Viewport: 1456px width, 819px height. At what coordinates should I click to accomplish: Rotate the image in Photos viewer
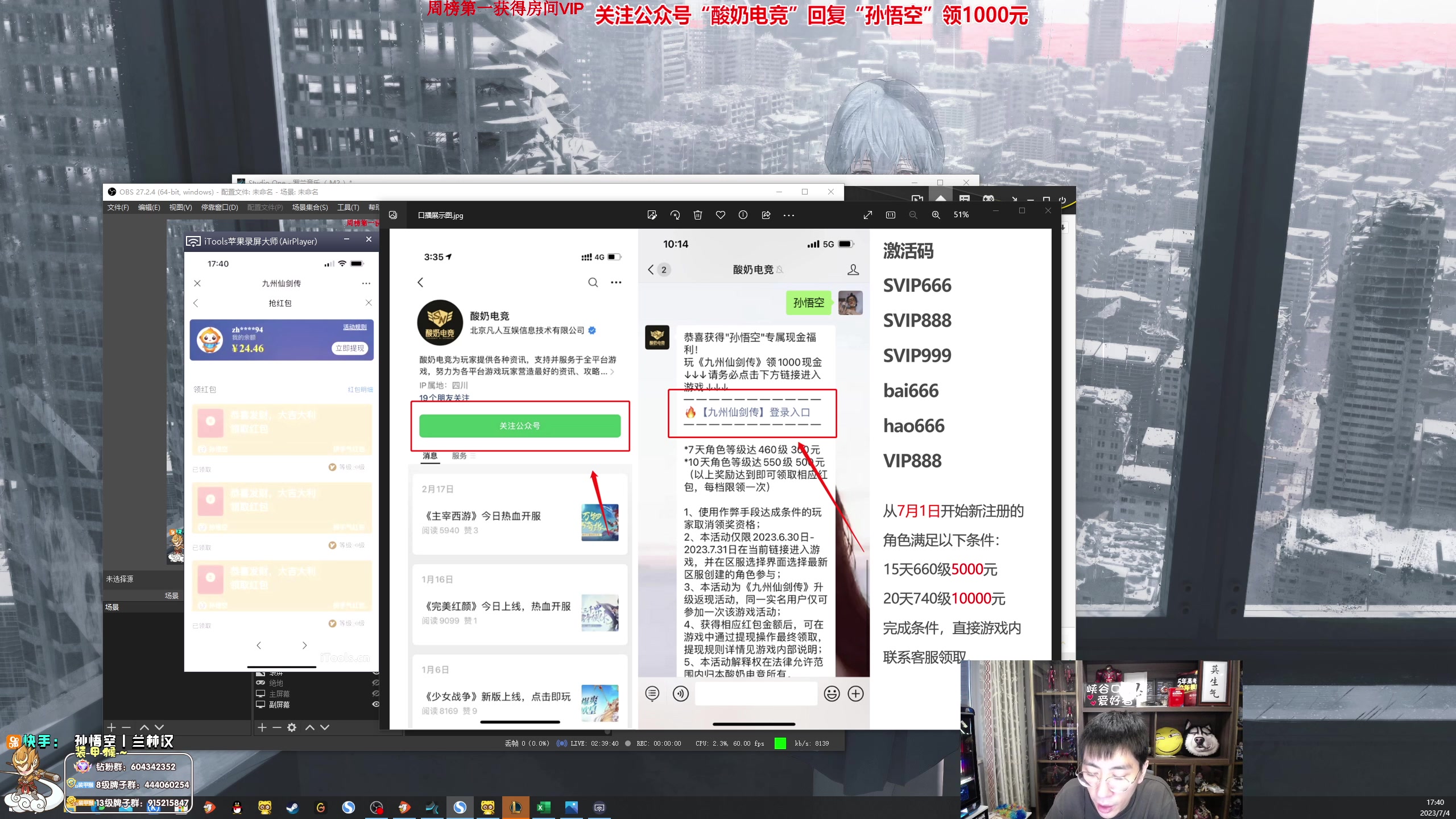[x=675, y=215]
